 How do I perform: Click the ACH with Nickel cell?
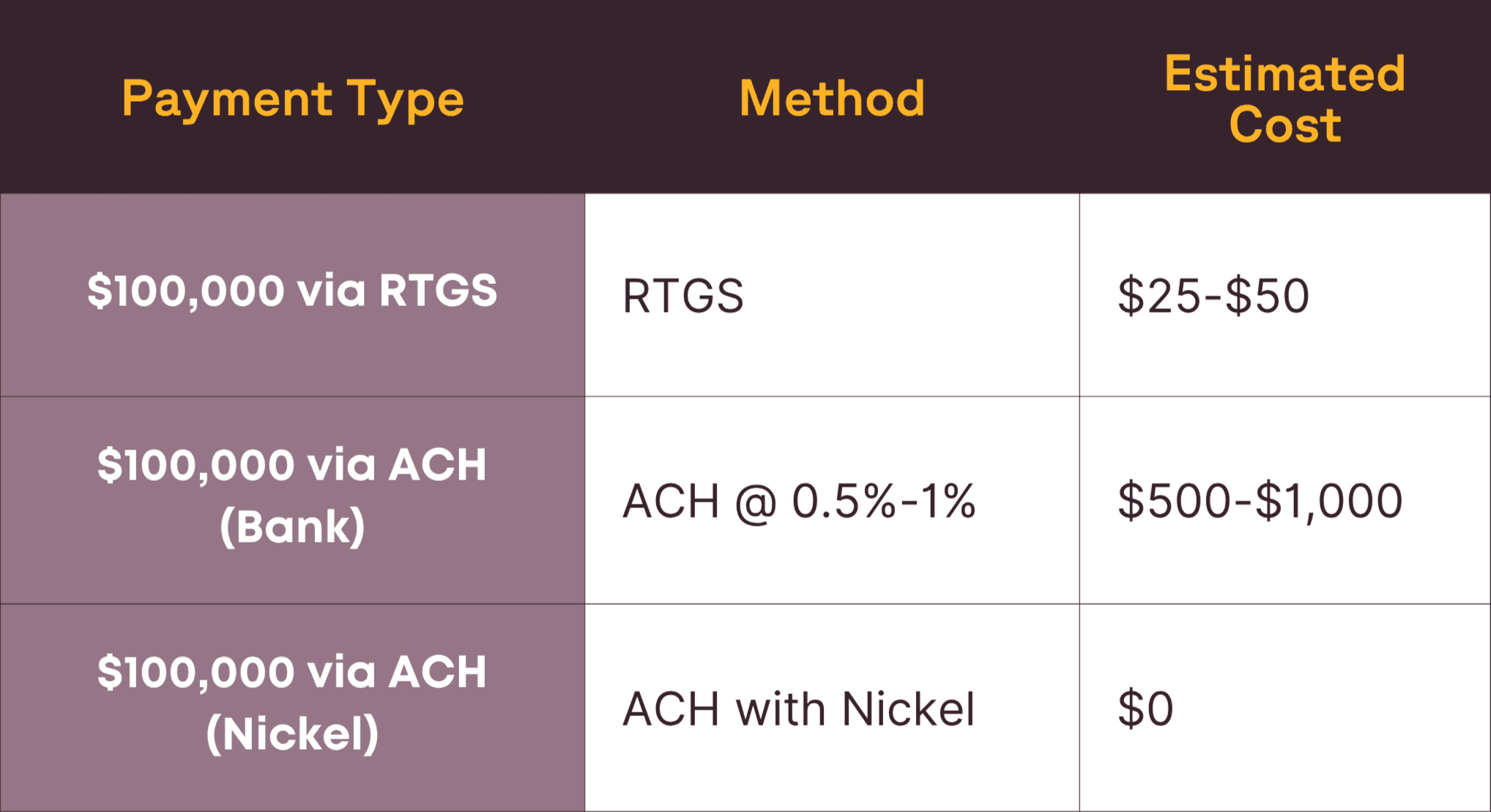click(832, 708)
